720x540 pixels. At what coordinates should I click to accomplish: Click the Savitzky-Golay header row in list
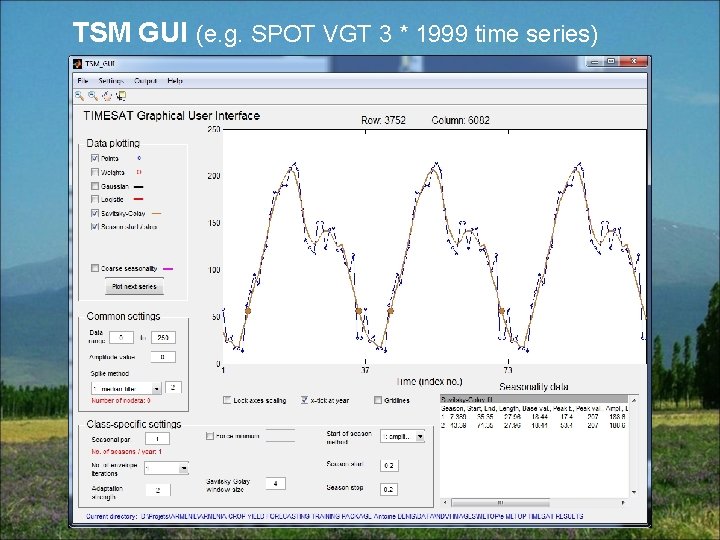click(533, 399)
